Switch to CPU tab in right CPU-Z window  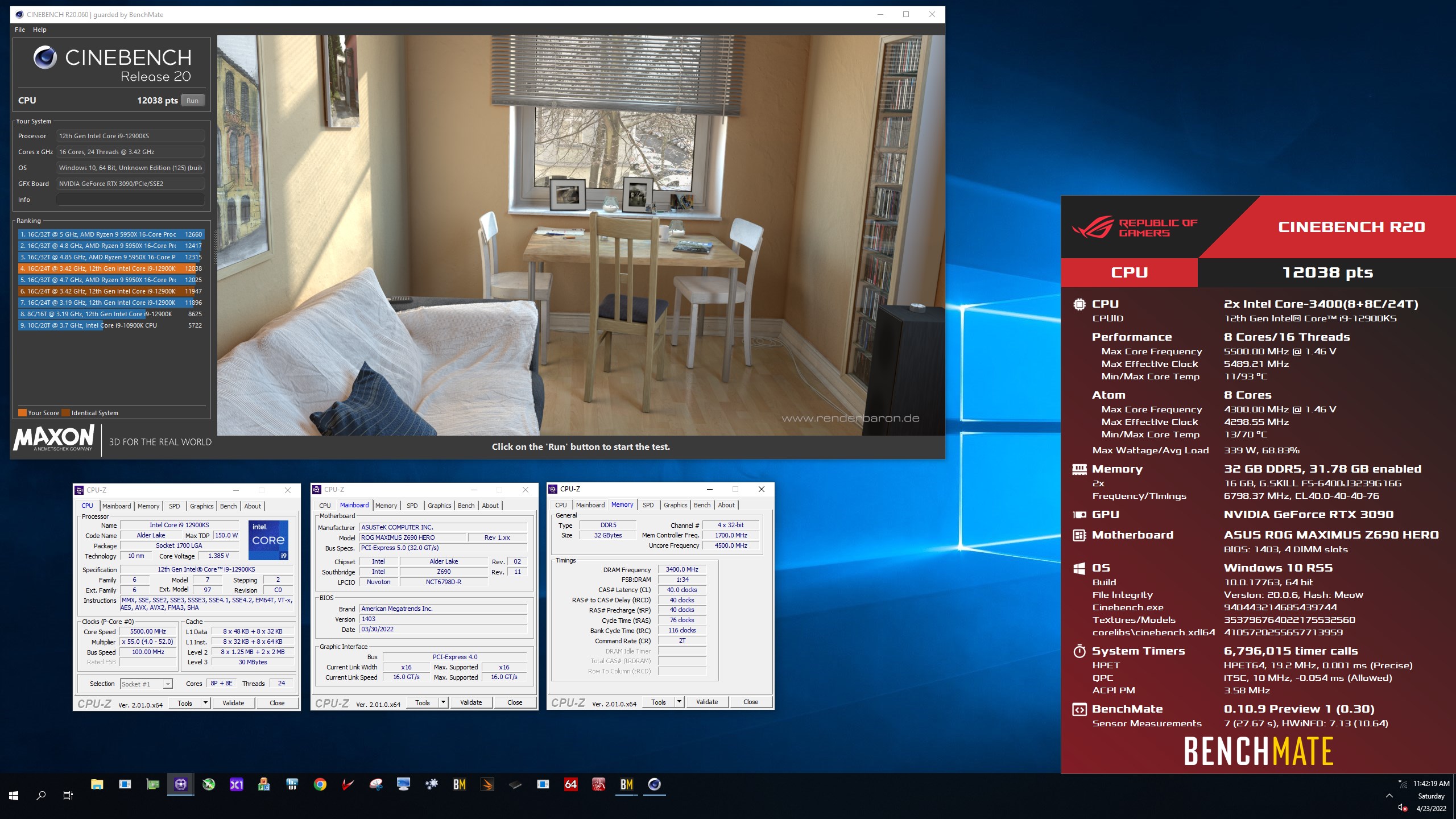click(x=561, y=505)
